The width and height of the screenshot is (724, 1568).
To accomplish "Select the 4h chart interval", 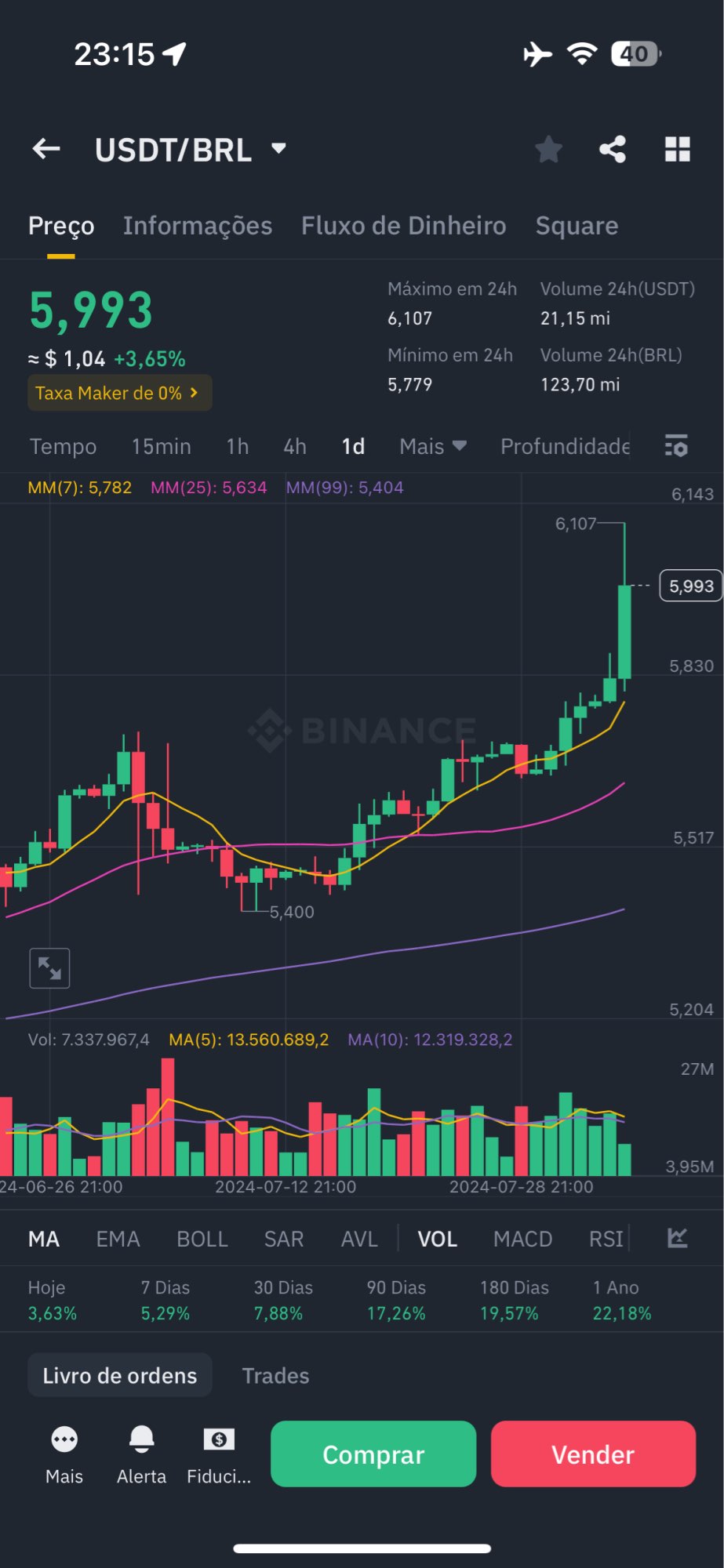I will (295, 447).
